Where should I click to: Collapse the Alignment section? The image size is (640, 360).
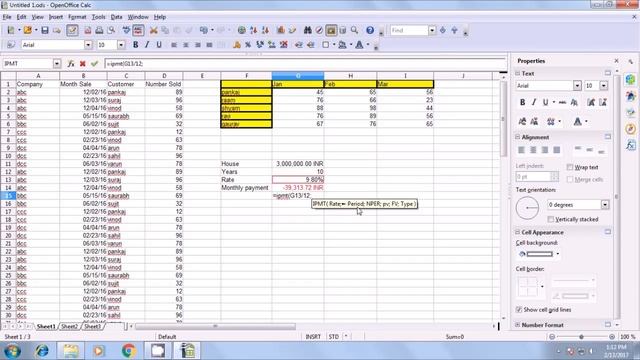coord(518,137)
